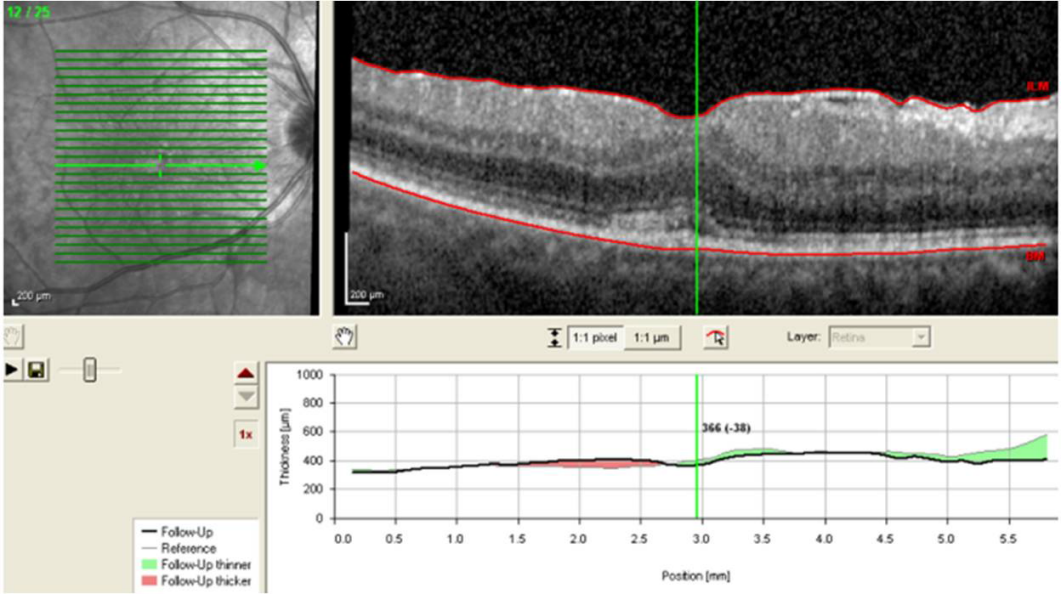This screenshot has width=1061, height=594.
Task: Click the red up arrow scale button
Action: tap(246, 374)
